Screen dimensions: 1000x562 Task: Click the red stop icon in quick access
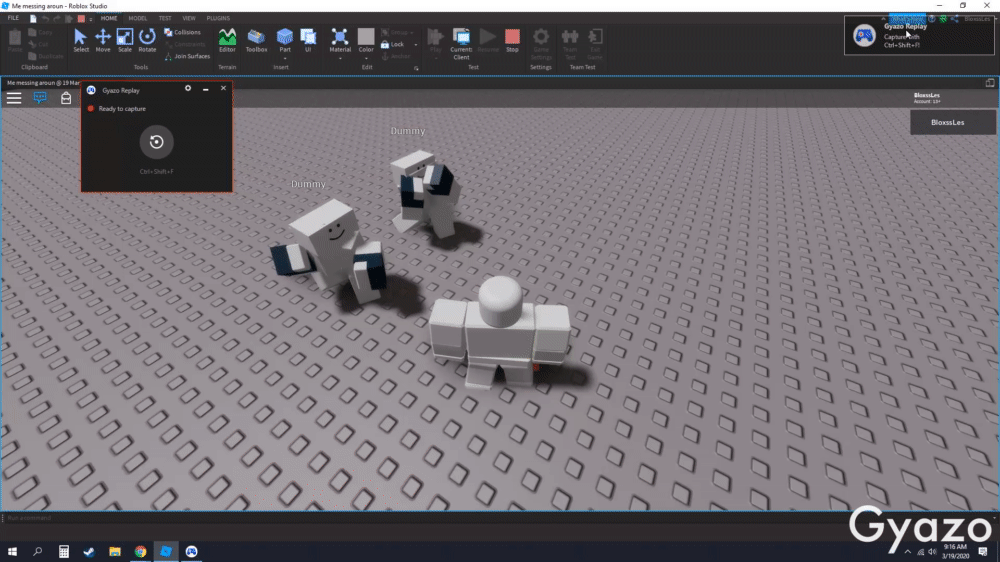[81, 19]
